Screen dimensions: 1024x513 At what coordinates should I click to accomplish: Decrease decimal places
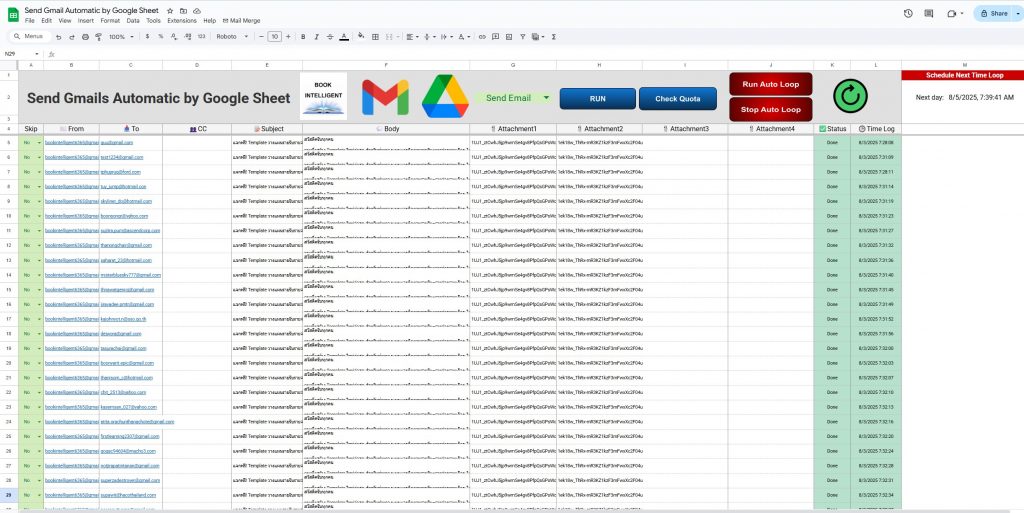coord(174,37)
